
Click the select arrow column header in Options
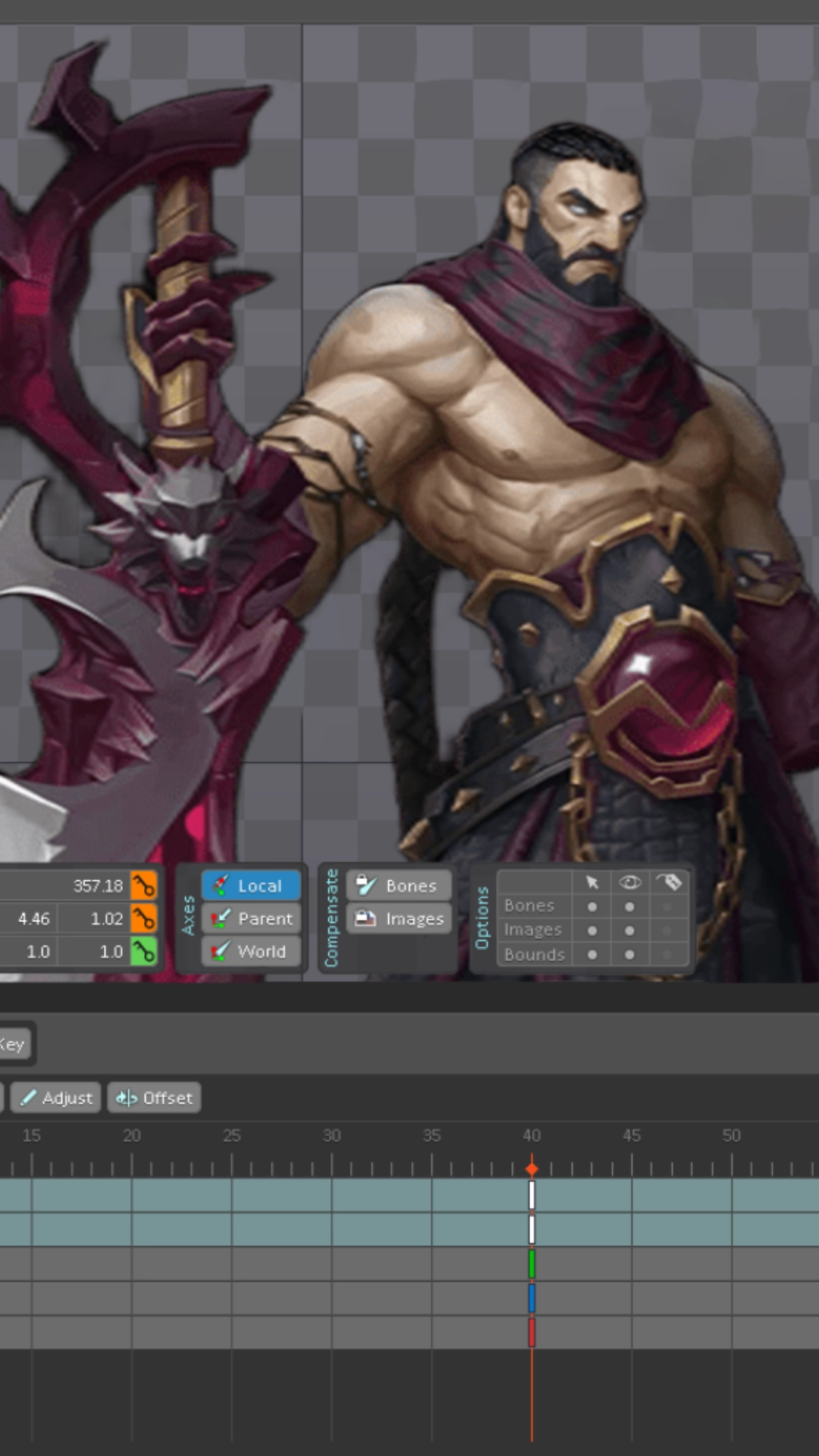pos(592,882)
